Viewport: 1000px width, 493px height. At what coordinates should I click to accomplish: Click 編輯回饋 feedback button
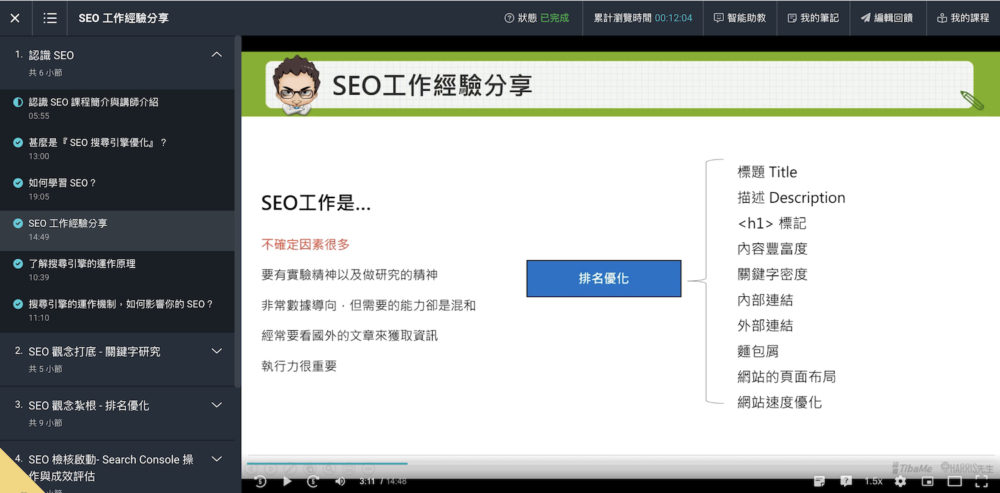click(x=886, y=18)
